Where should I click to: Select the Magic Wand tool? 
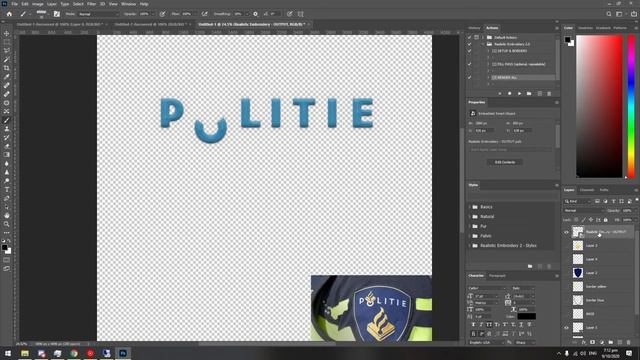(7, 60)
